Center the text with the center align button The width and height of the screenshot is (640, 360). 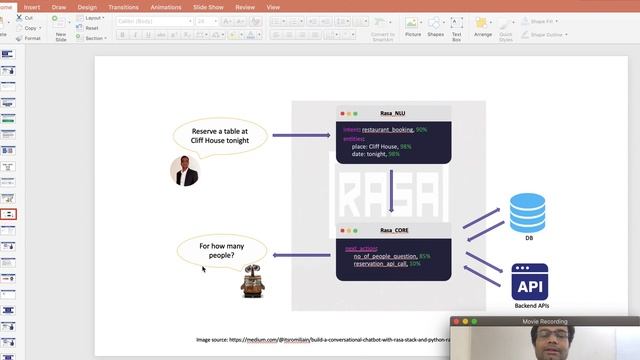click(289, 36)
